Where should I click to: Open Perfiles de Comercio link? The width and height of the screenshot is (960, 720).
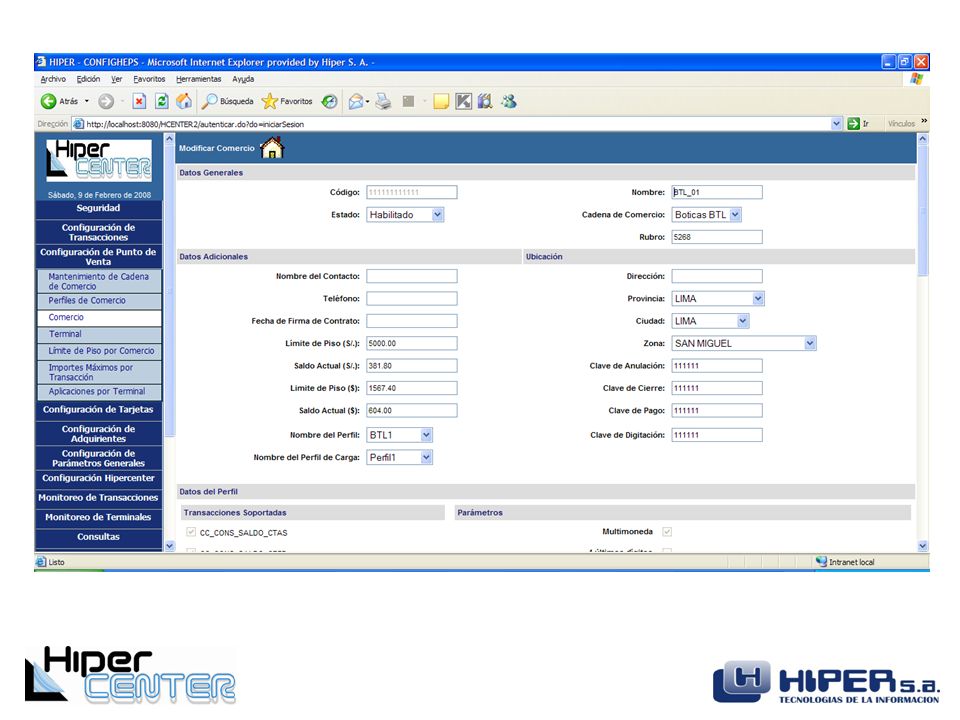point(99,301)
